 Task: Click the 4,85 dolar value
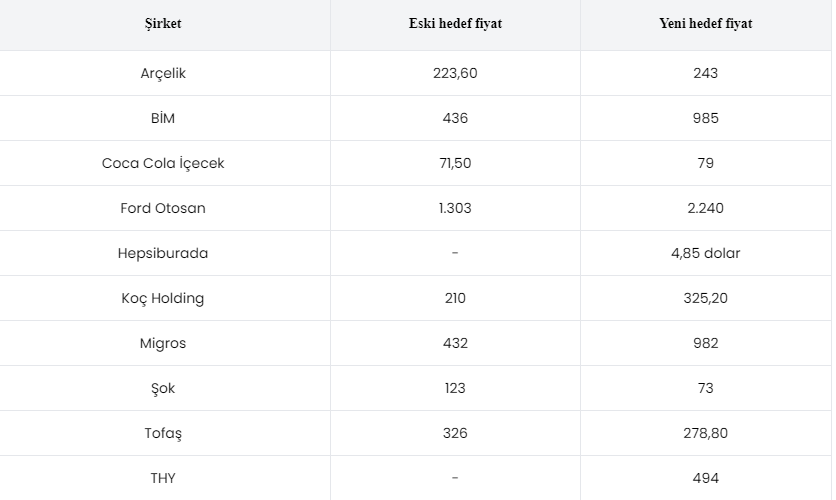[705, 253]
